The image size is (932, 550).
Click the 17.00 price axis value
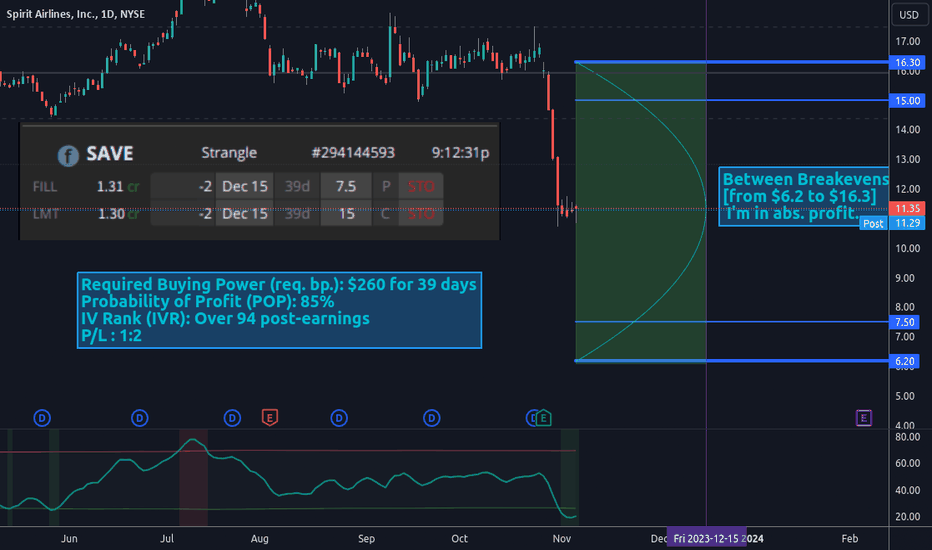(x=908, y=42)
